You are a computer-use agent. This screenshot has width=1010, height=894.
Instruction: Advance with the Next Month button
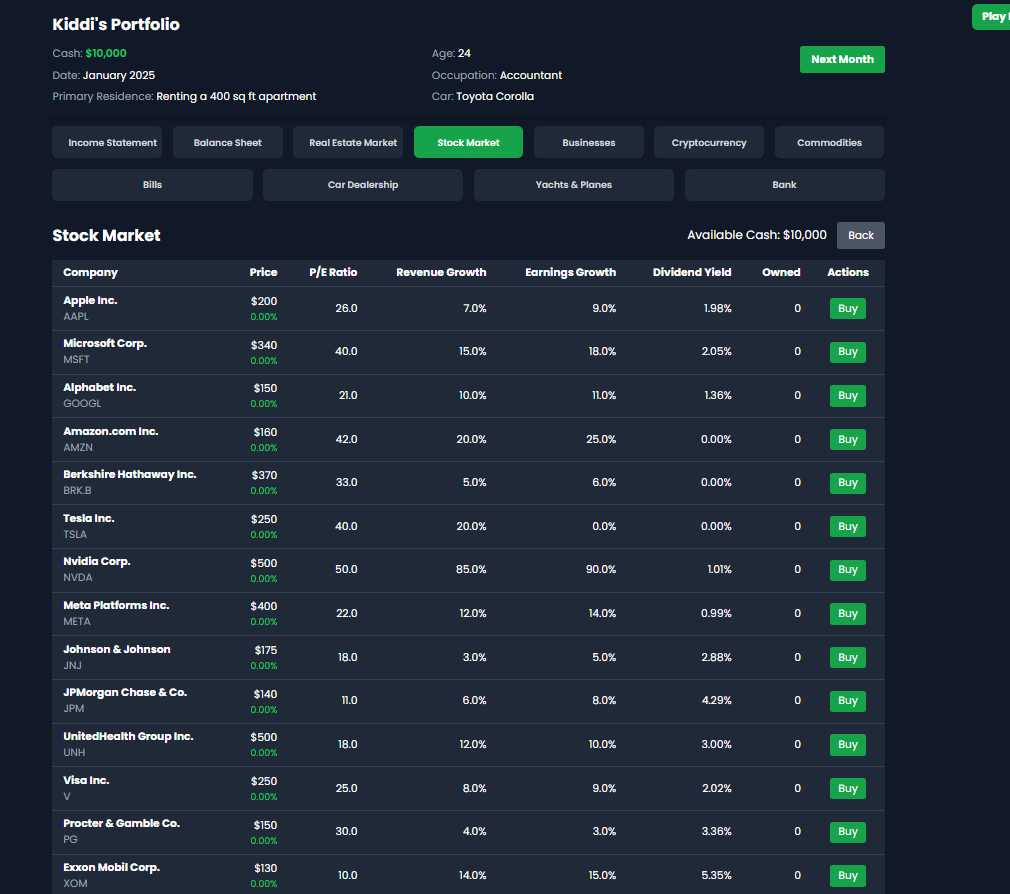(842, 59)
